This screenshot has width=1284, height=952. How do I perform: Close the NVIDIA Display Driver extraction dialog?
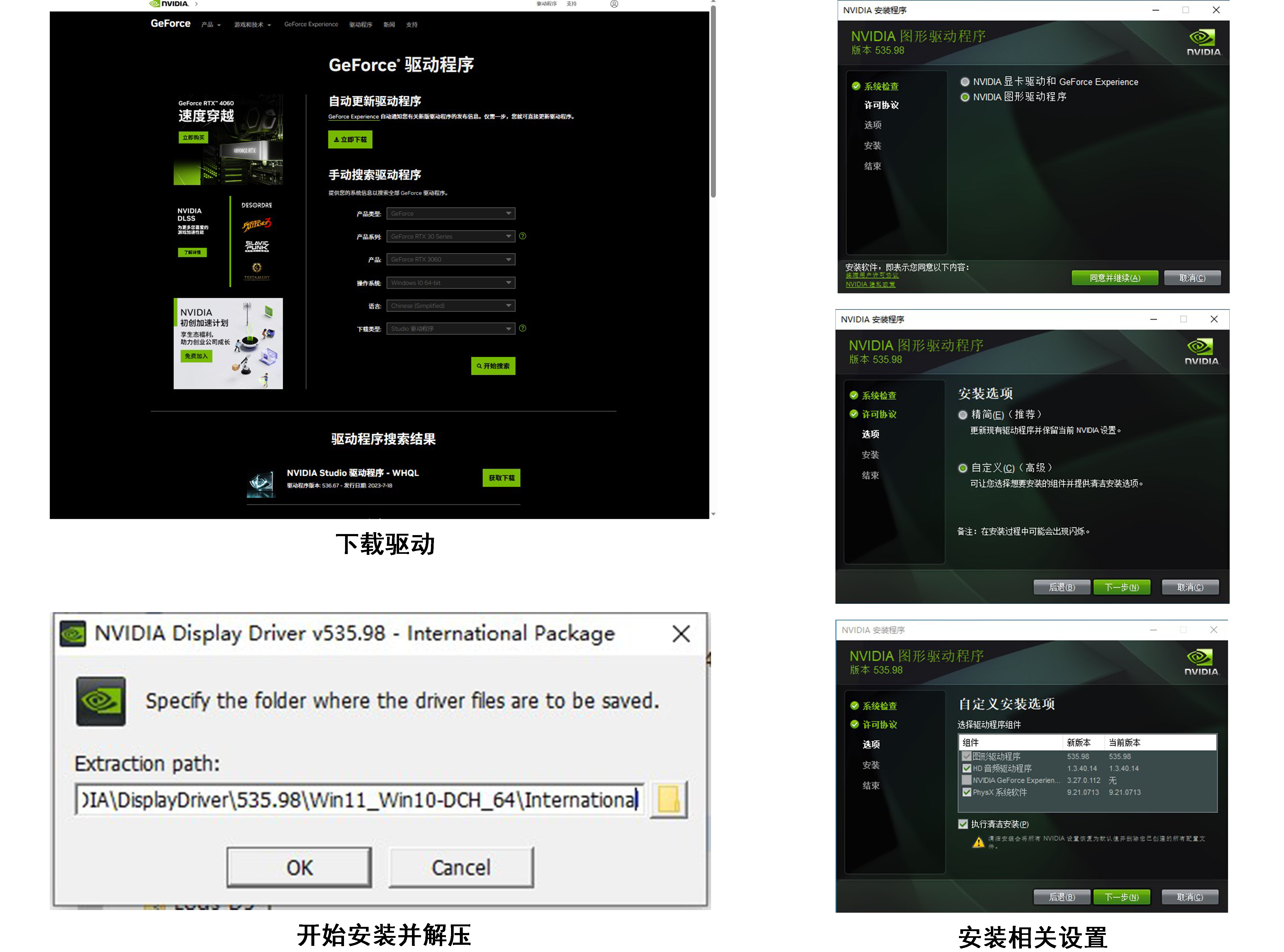click(x=681, y=634)
